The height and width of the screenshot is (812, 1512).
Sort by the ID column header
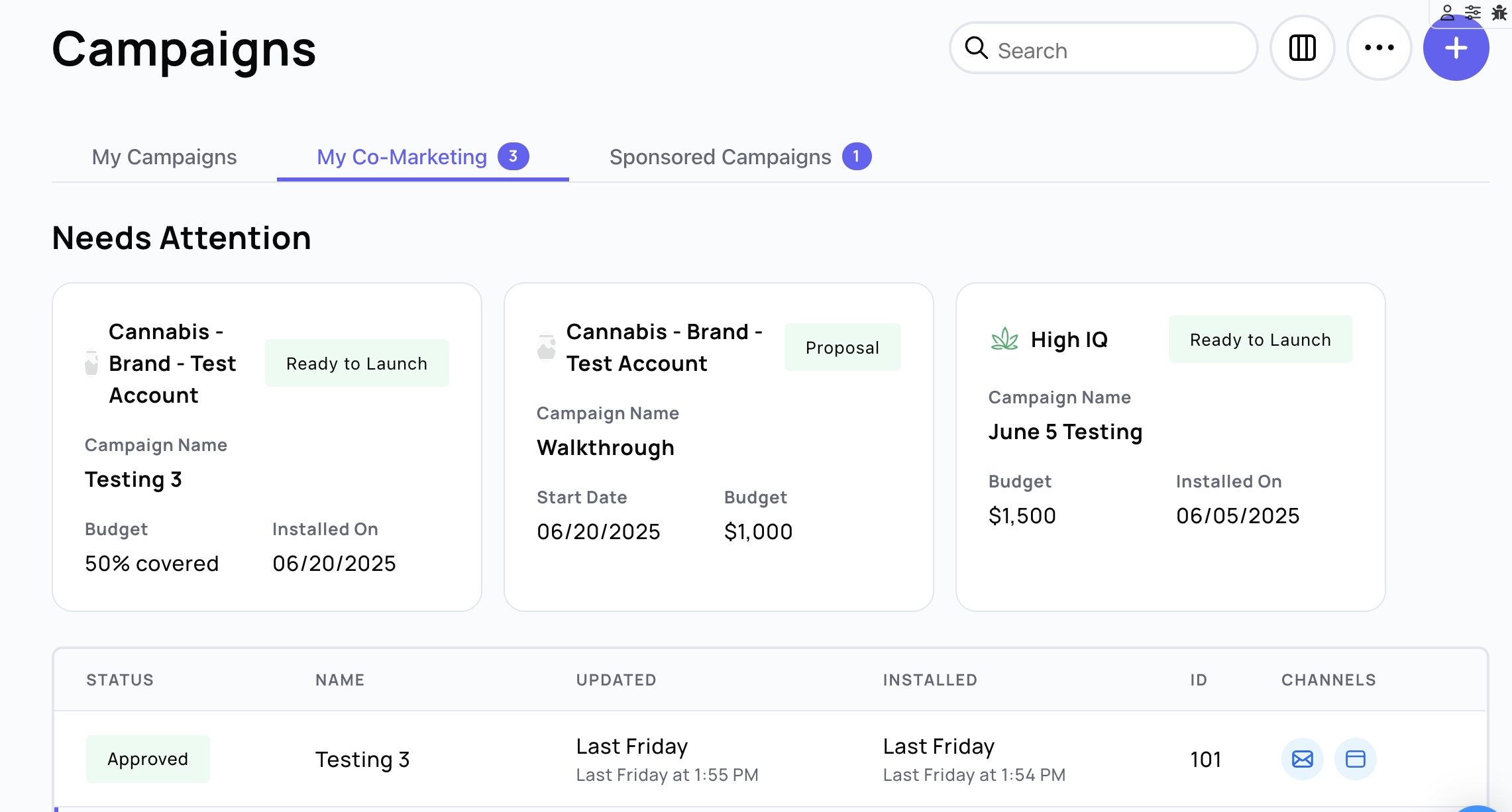(x=1199, y=680)
